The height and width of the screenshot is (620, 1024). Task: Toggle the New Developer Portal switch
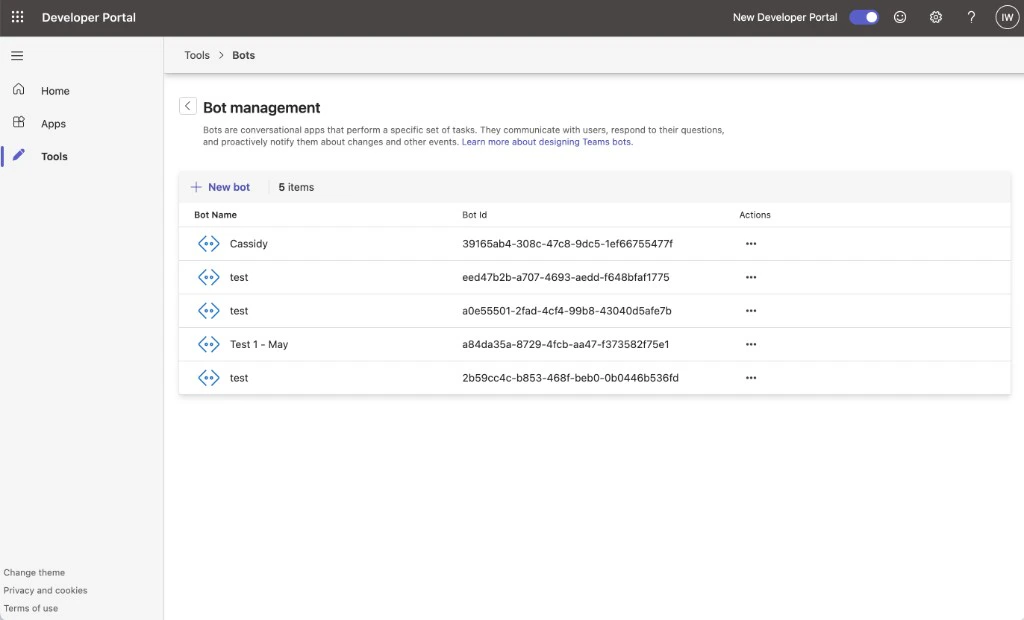click(864, 18)
